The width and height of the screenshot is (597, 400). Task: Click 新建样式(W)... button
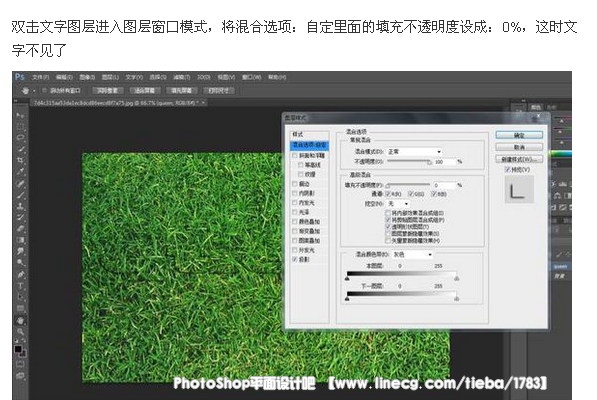[519, 159]
